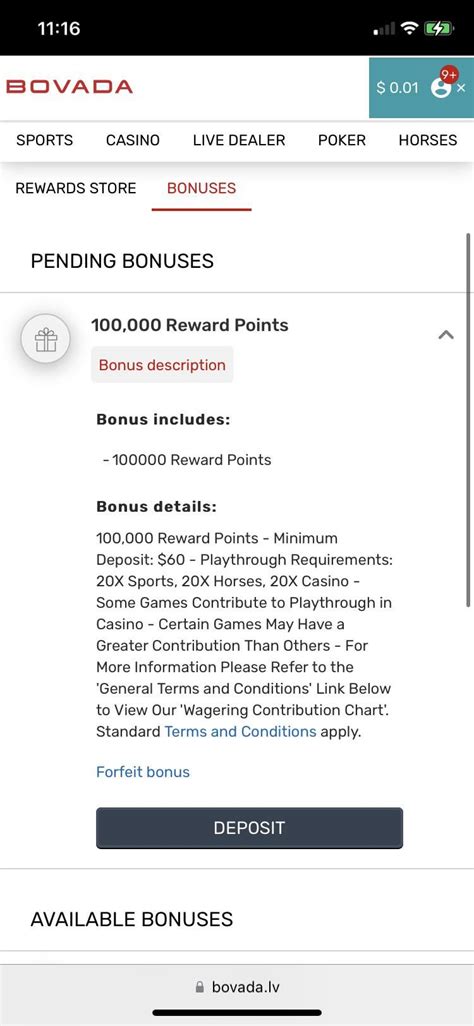Open the Terms and Conditions link
This screenshot has height=1026, width=474.
(x=240, y=732)
